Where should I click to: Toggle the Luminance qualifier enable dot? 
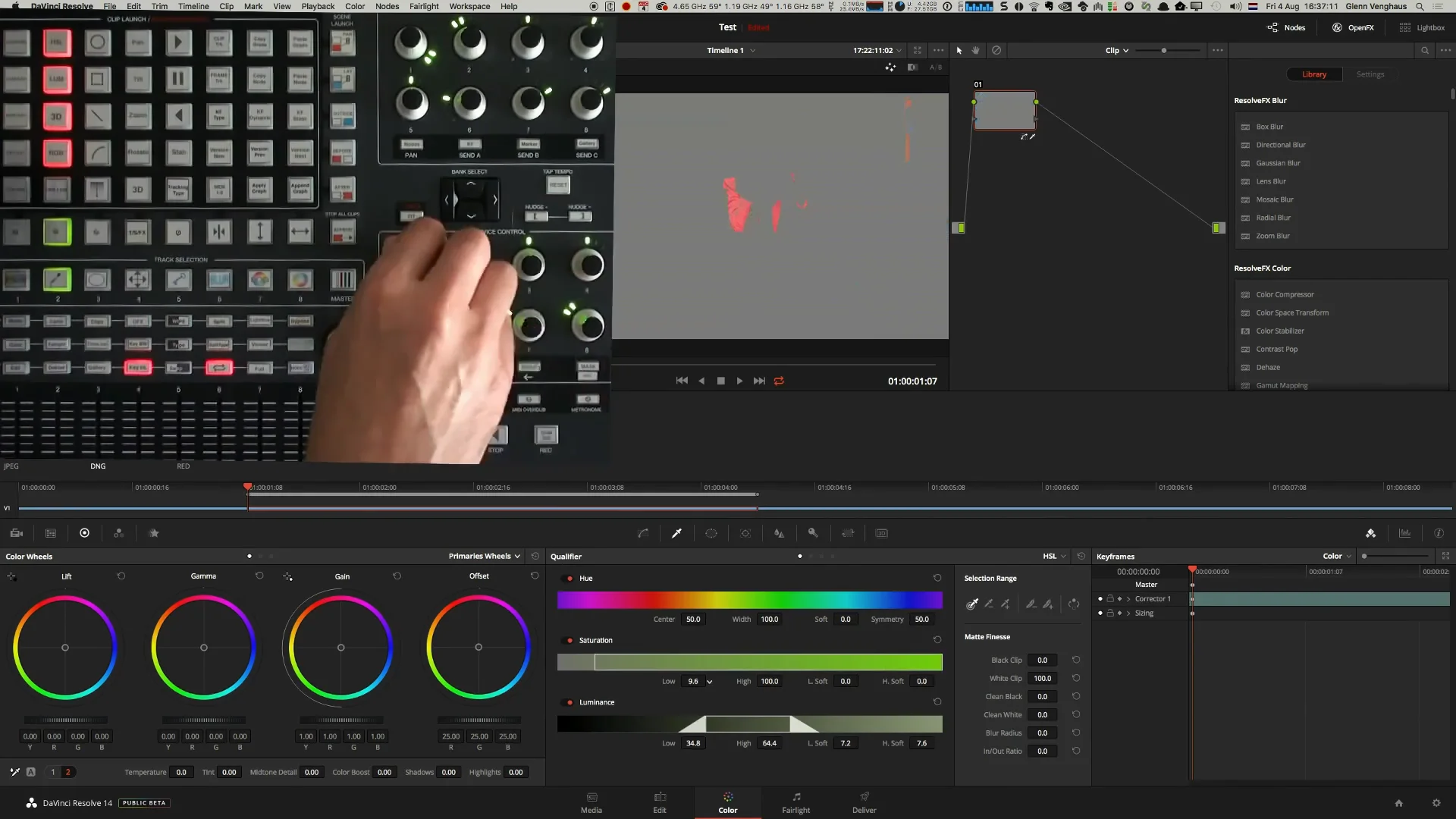point(570,703)
